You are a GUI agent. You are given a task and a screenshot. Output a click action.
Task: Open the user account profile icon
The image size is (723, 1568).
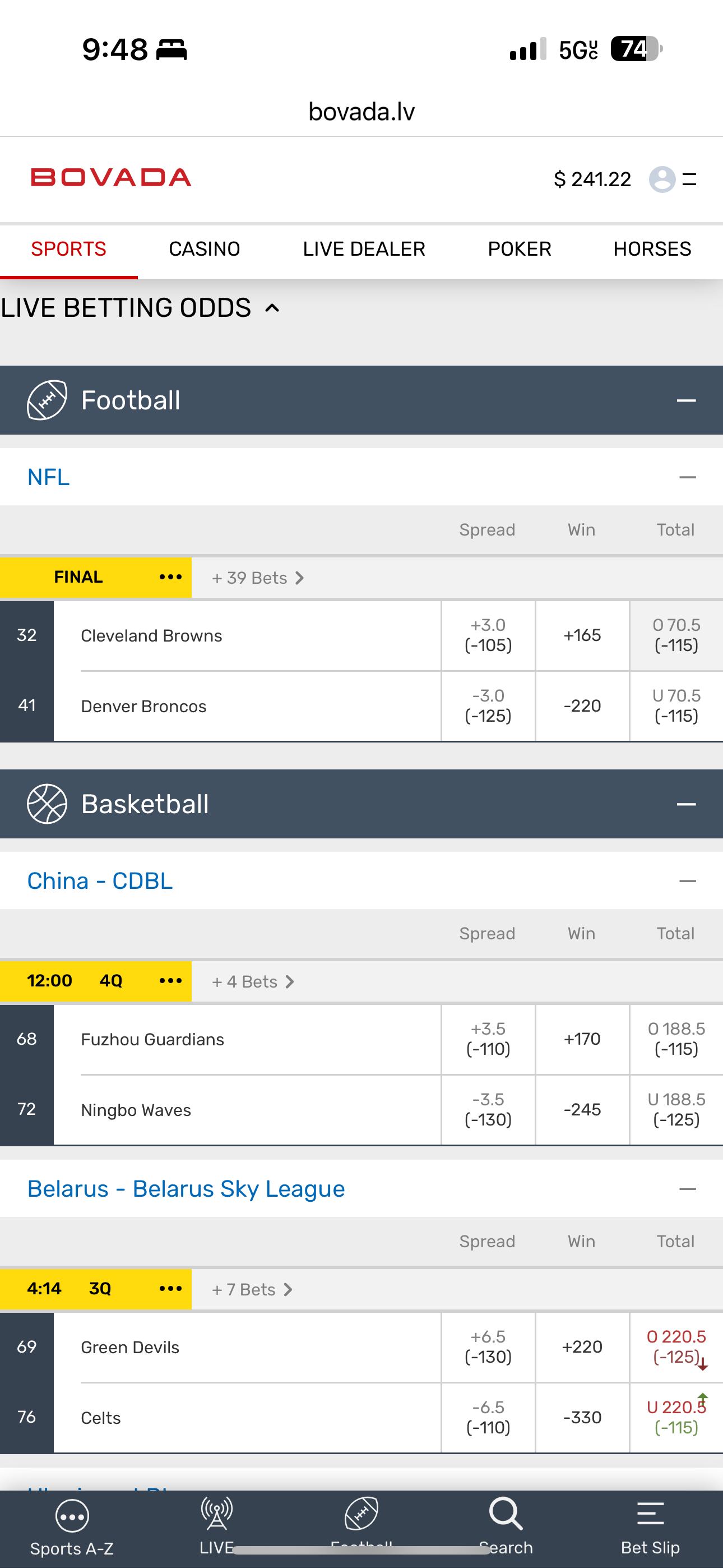[x=661, y=179]
